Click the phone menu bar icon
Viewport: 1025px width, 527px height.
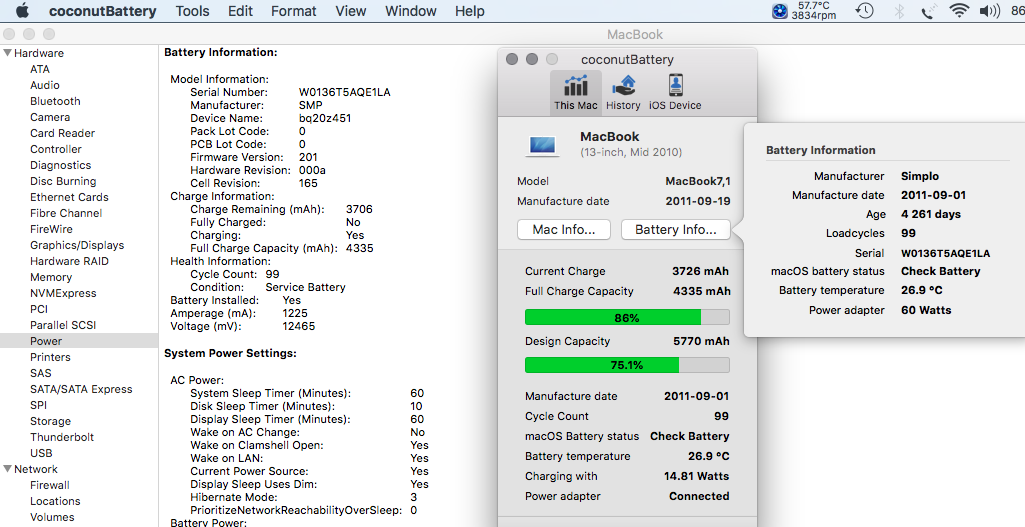coord(927,11)
